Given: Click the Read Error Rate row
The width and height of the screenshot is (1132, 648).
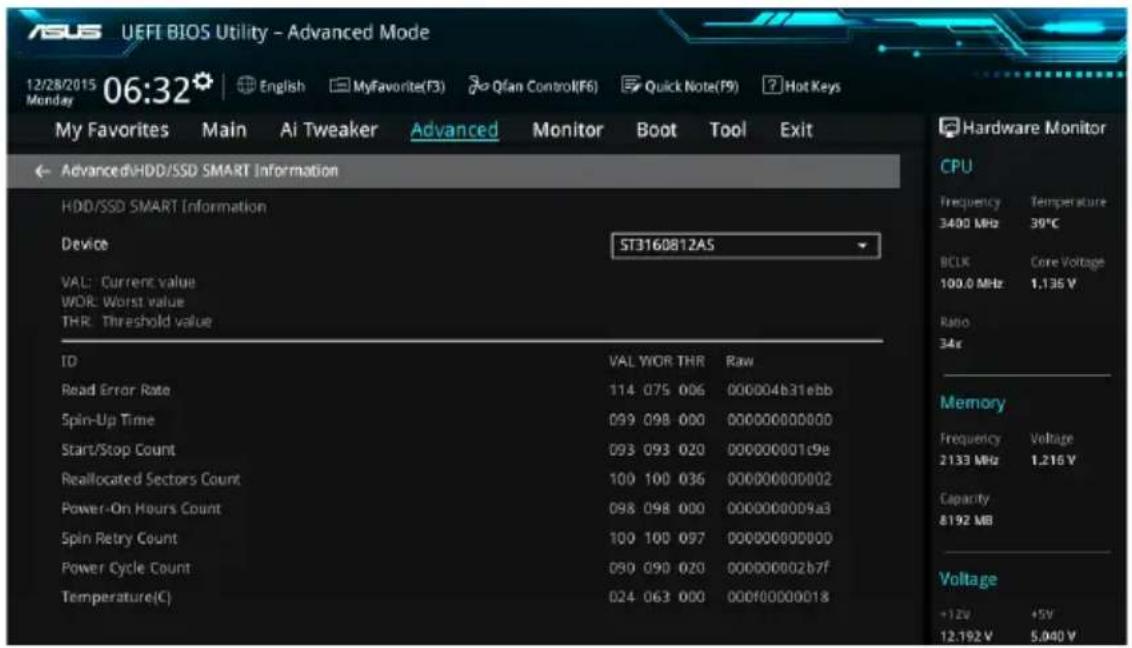Looking at the screenshot, I should (x=447, y=390).
